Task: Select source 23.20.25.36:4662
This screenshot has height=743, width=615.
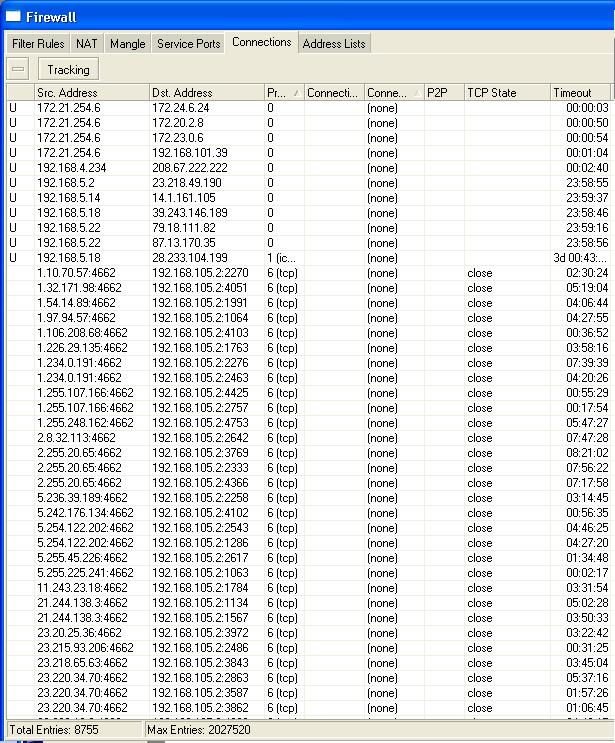Action: (79, 633)
